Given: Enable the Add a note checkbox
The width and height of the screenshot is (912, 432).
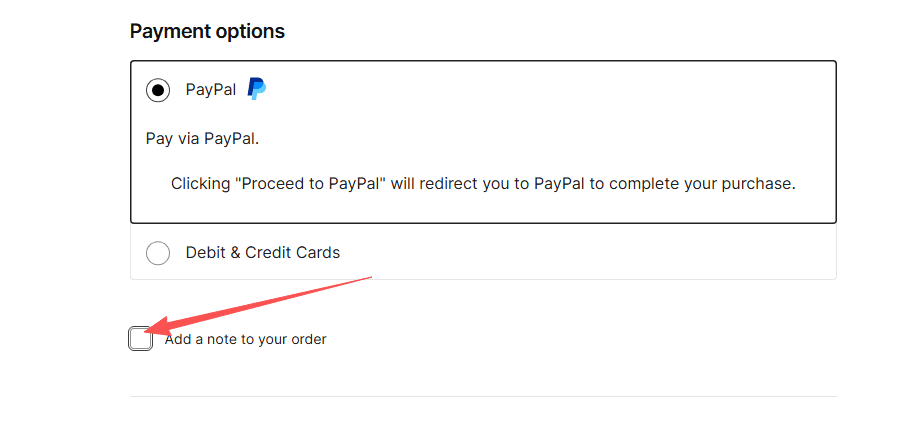Looking at the screenshot, I should pyautogui.click(x=141, y=340).
